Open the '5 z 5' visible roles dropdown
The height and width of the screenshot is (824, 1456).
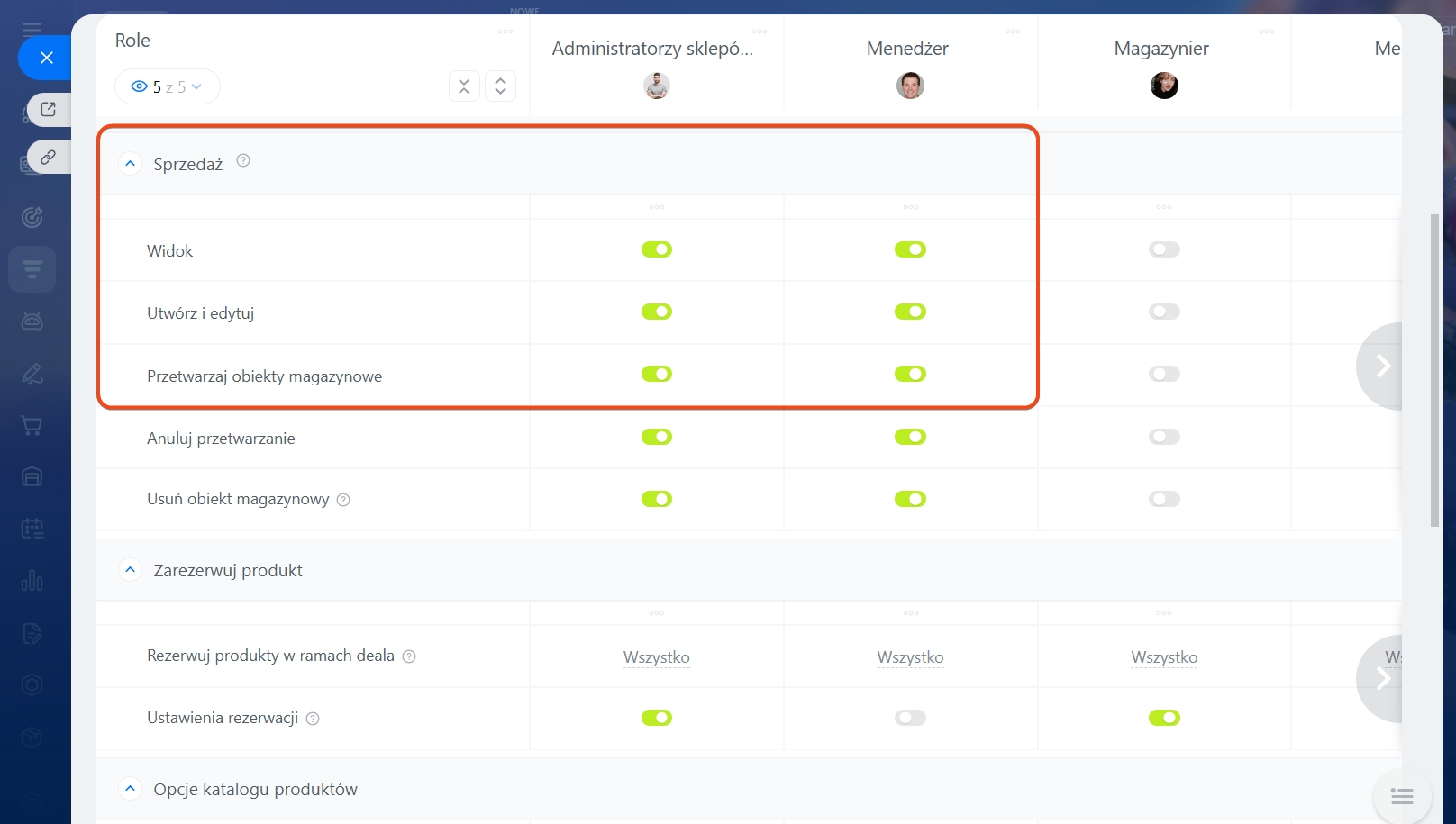click(x=168, y=86)
